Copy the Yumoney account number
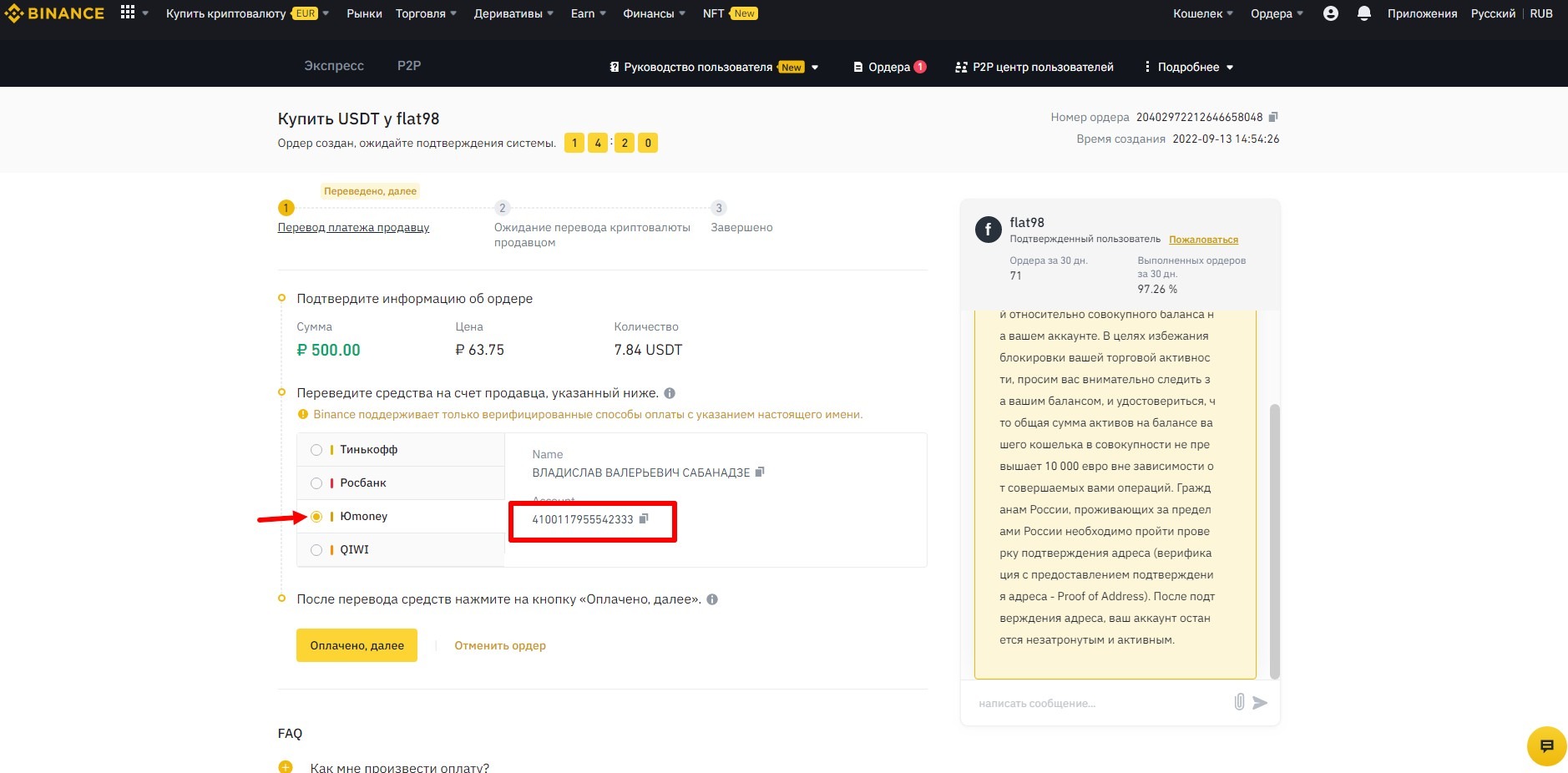The height and width of the screenshot is (773, 1568). click(644, 519)
